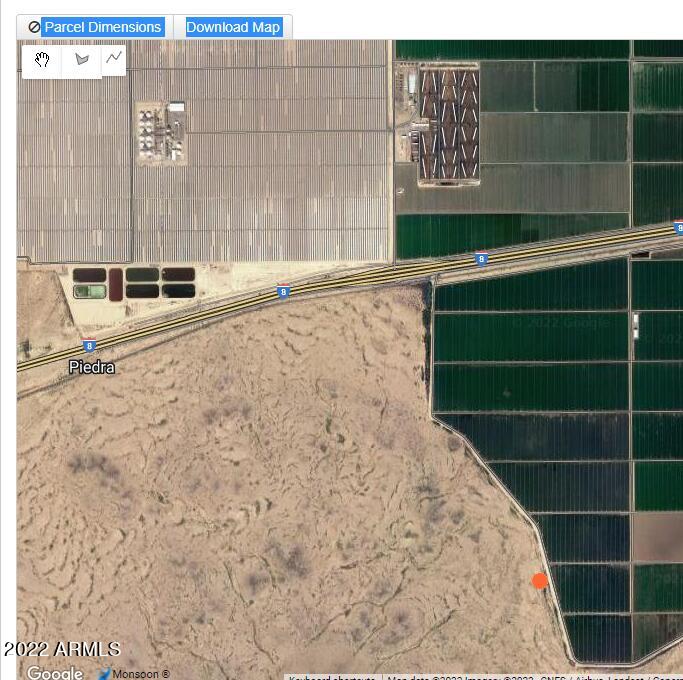This screenshot has height=680, width=683.
Task: Select the polyline drawing tool
Action: (114, 58)
